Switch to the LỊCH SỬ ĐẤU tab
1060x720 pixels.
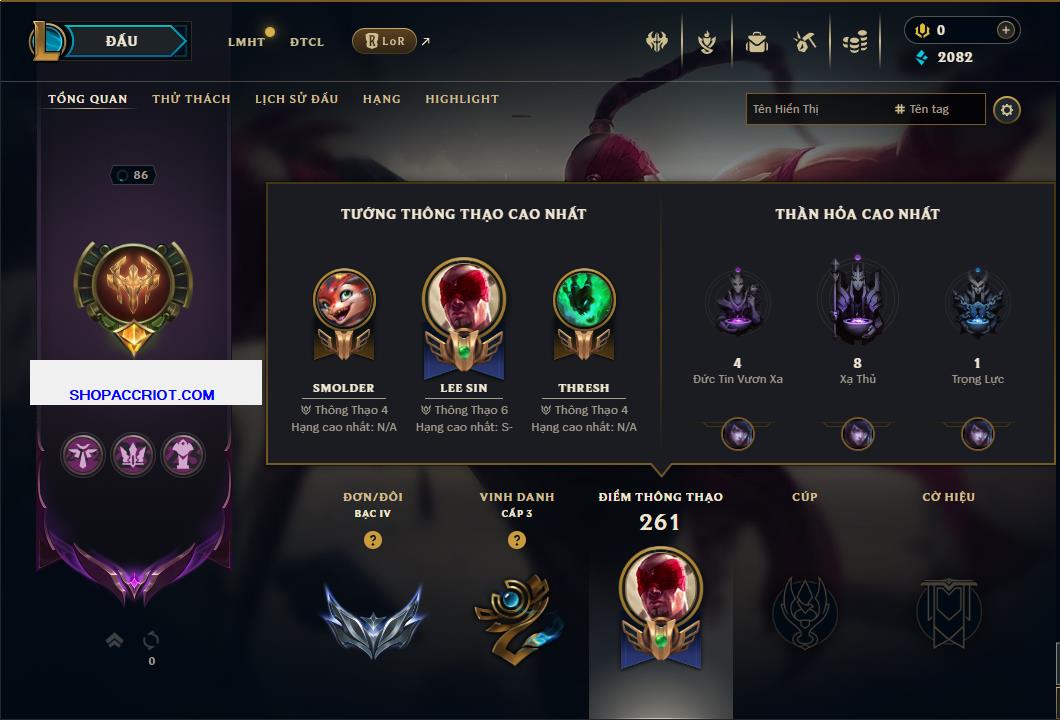(296, 99)
